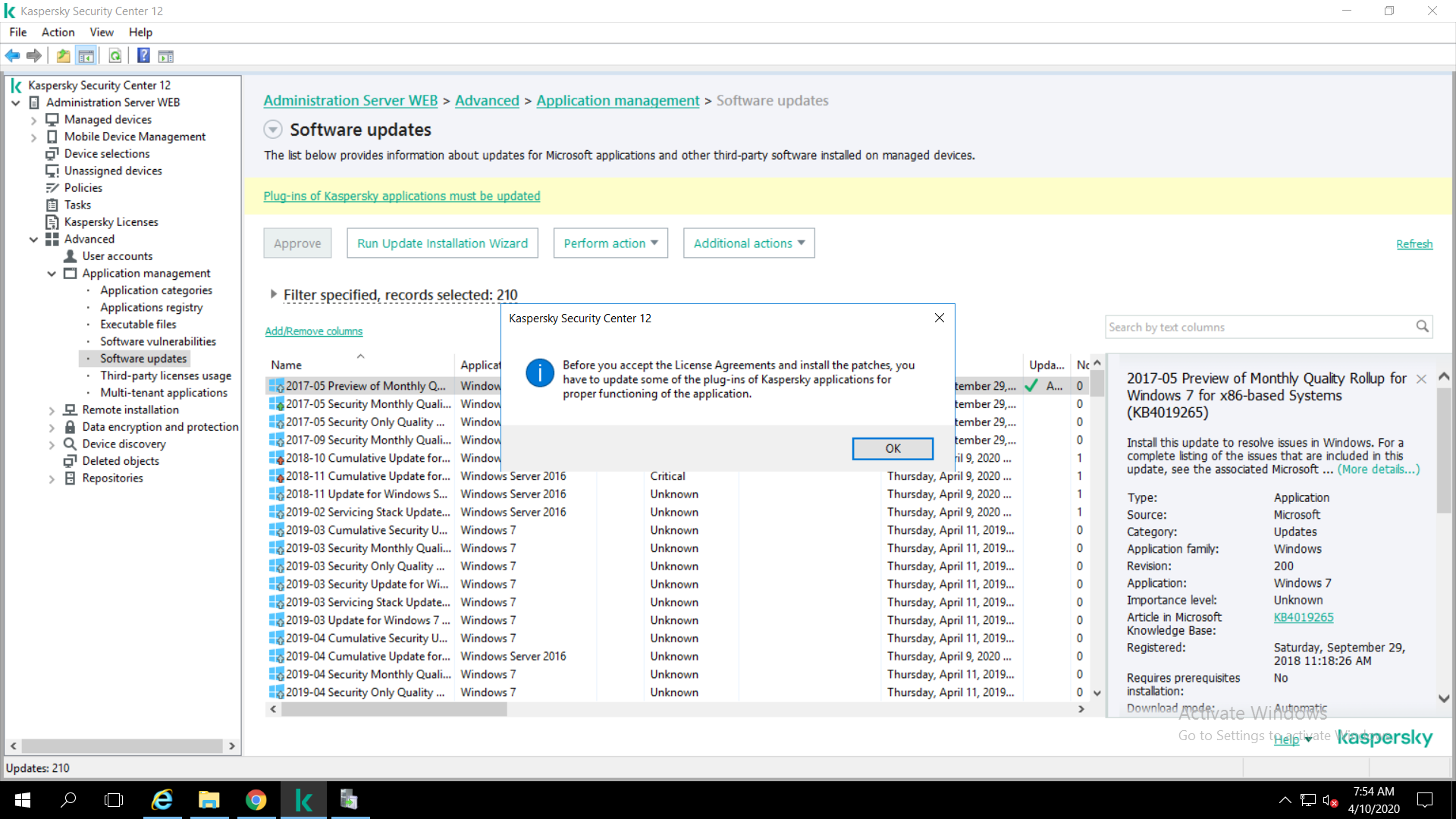Toggle the Show/Hide console tree icon
The width and height of the screenshot is (1456, 819).
86,55
